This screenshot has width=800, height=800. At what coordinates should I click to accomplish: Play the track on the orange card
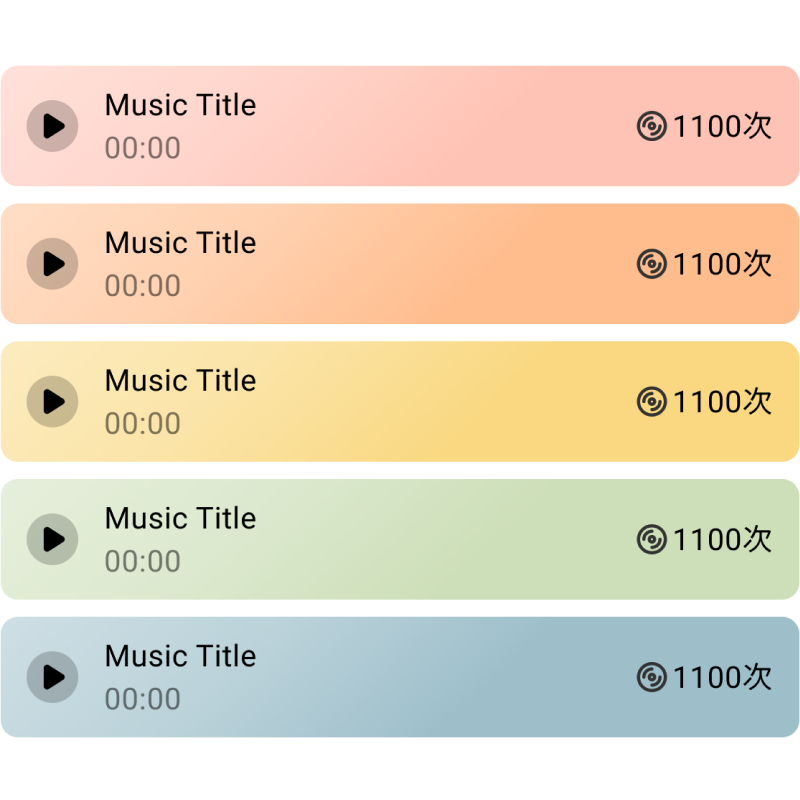pos(53,264)
